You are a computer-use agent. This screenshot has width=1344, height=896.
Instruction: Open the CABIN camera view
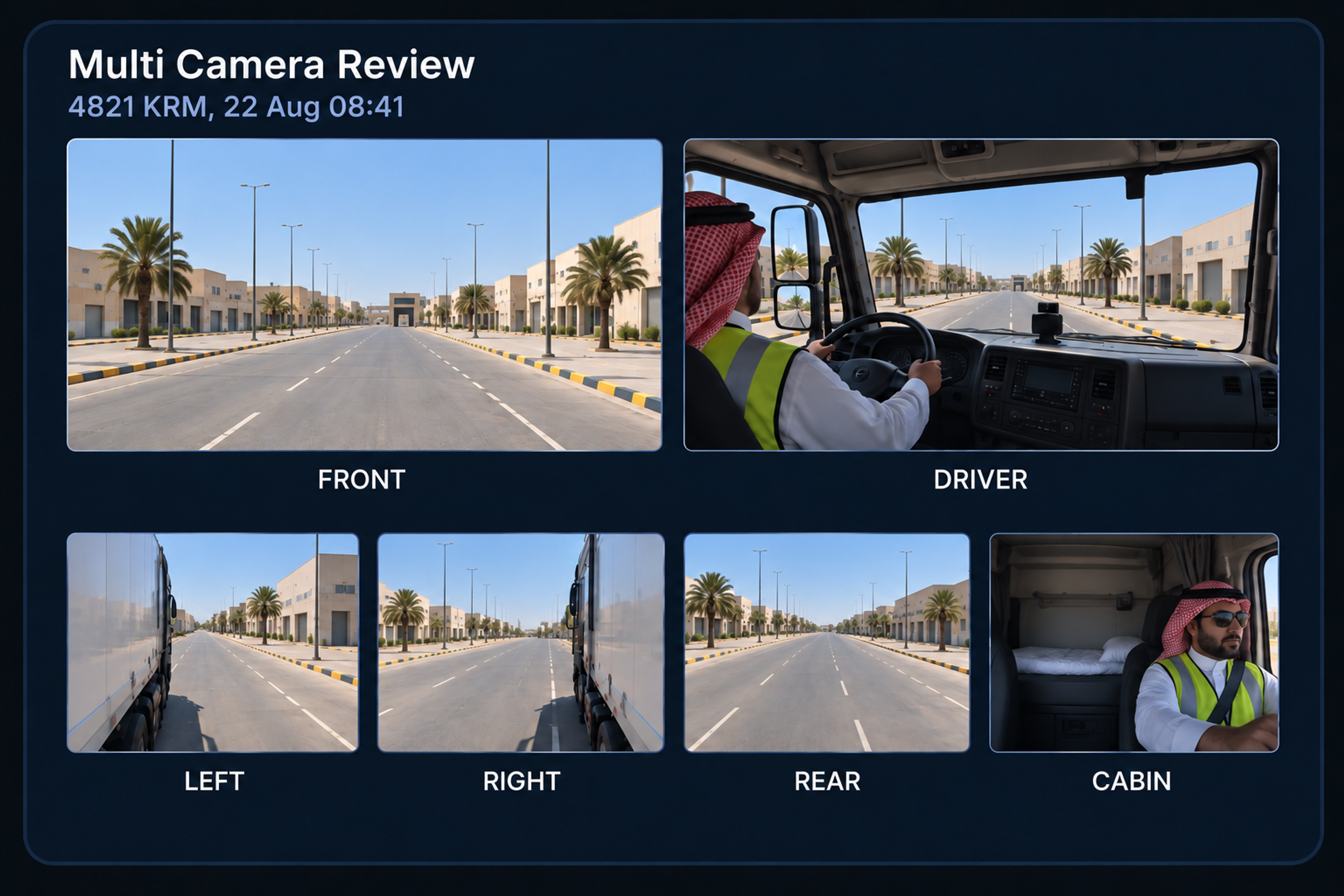(x=1134, y=642)
